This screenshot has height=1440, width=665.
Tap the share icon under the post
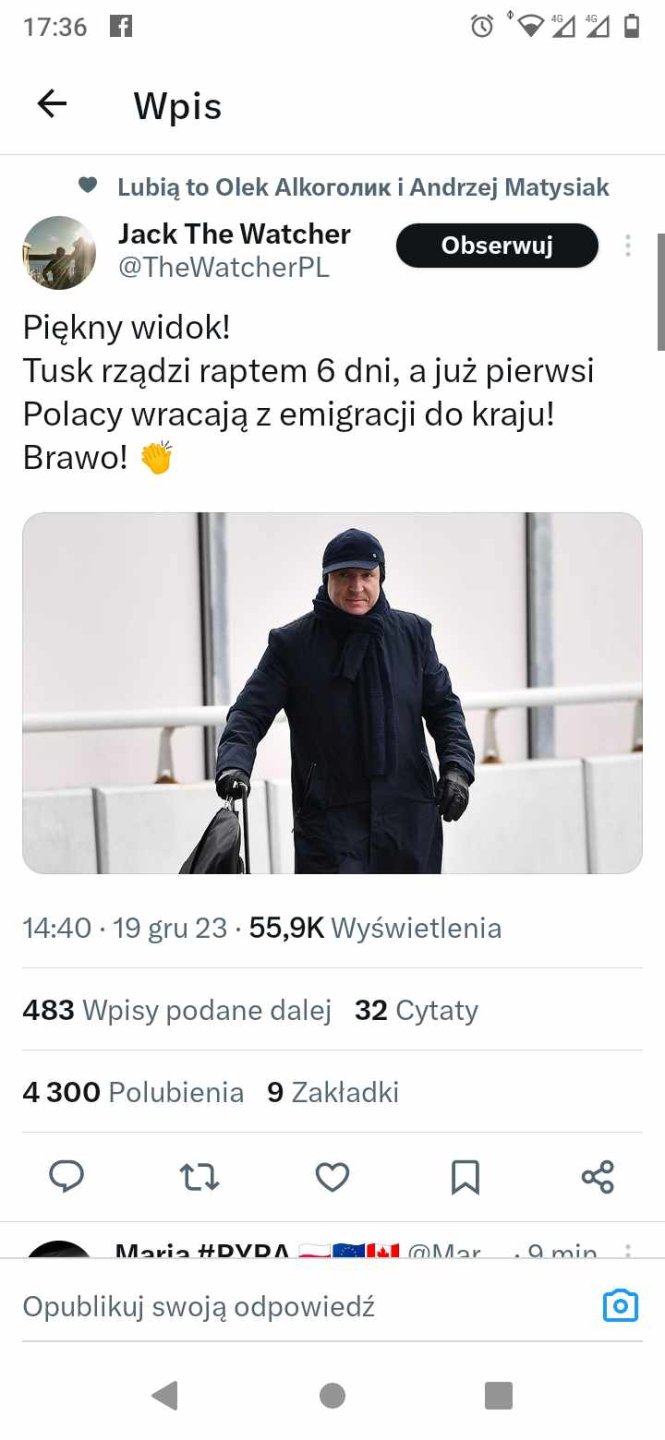(x=598, y=1177)
